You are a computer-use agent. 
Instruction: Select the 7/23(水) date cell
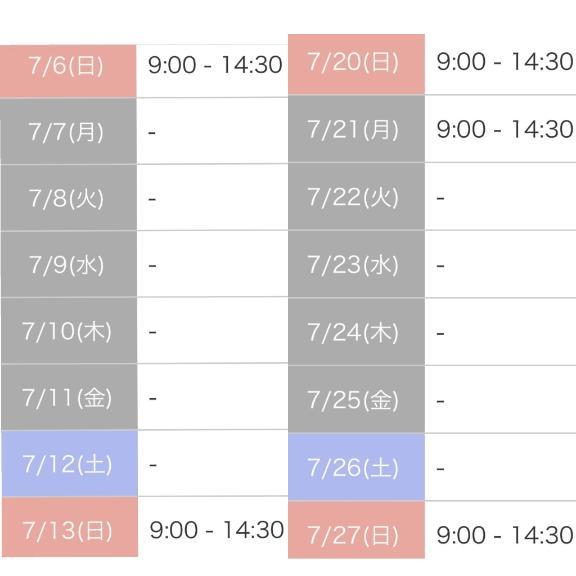click(x=356, y=264)
